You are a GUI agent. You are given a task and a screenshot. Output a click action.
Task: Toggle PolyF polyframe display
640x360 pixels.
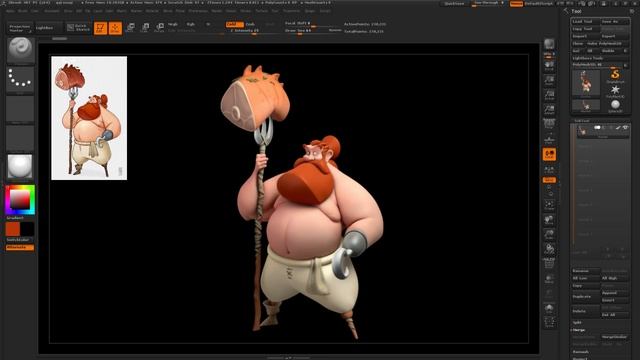(549, 264)
